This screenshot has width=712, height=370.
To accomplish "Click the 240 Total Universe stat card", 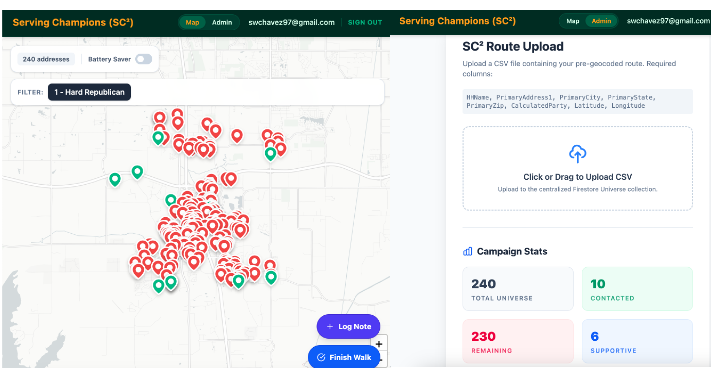I will [518, 289].
